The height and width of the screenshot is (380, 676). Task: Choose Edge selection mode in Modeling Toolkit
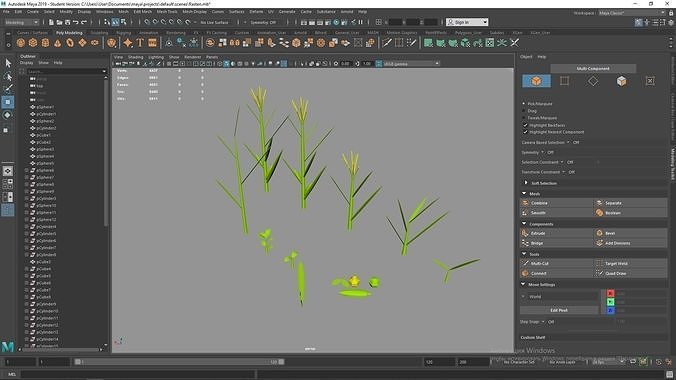coord(593,81)
